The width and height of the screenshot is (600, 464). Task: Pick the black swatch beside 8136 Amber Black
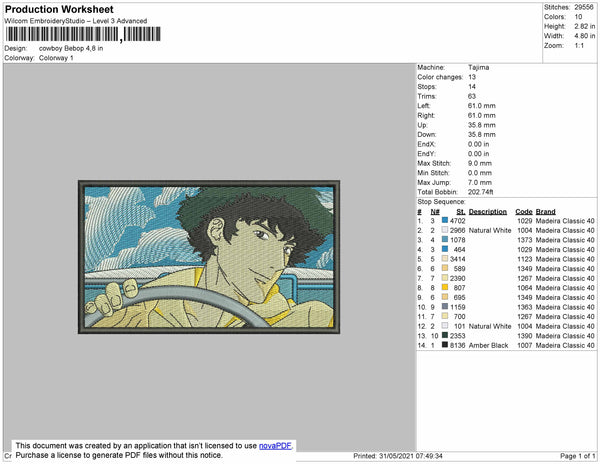click(x=445, y=345)
